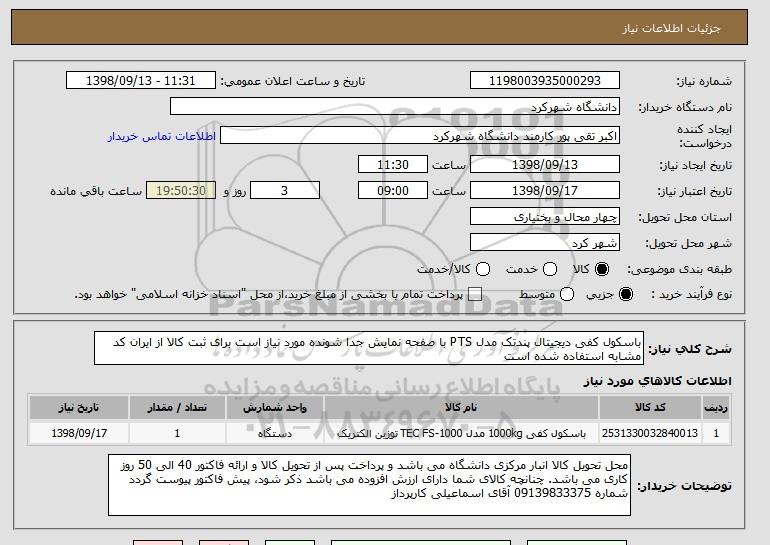Click the اطلاعات کالاهای مورد نیاز heading

657,381
